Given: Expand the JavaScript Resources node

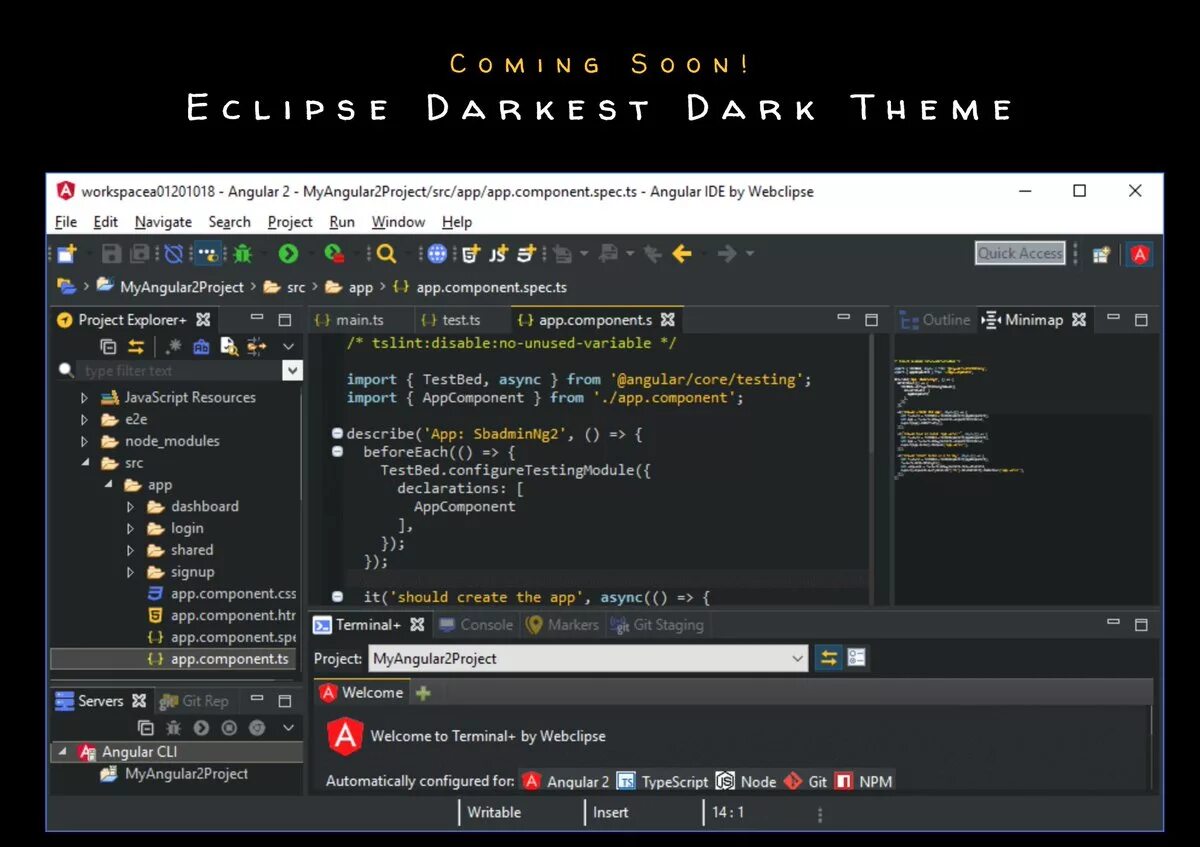Looking at the screenshot, I should tap(85, 397).
